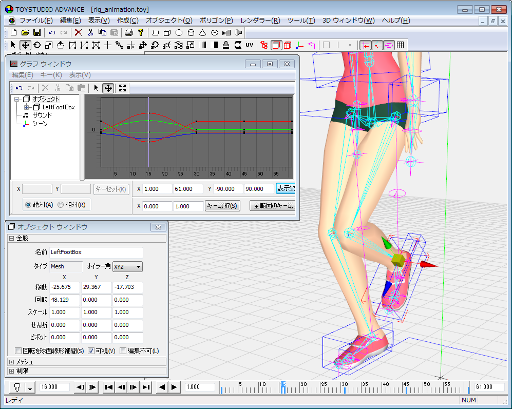Click the triangle cone primitive icon
The height and width of the screenshot is (409, 512).
[x=202, y=33]
